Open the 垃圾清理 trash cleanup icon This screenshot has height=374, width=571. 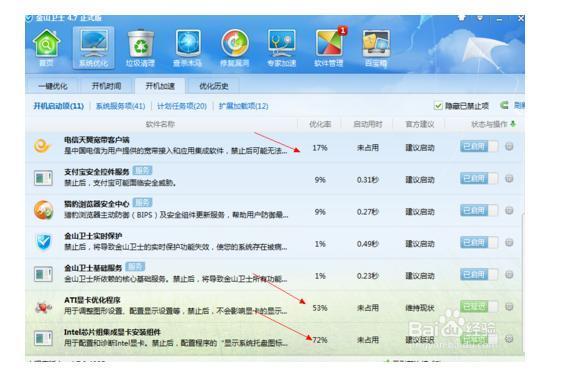tap(141, 48)
